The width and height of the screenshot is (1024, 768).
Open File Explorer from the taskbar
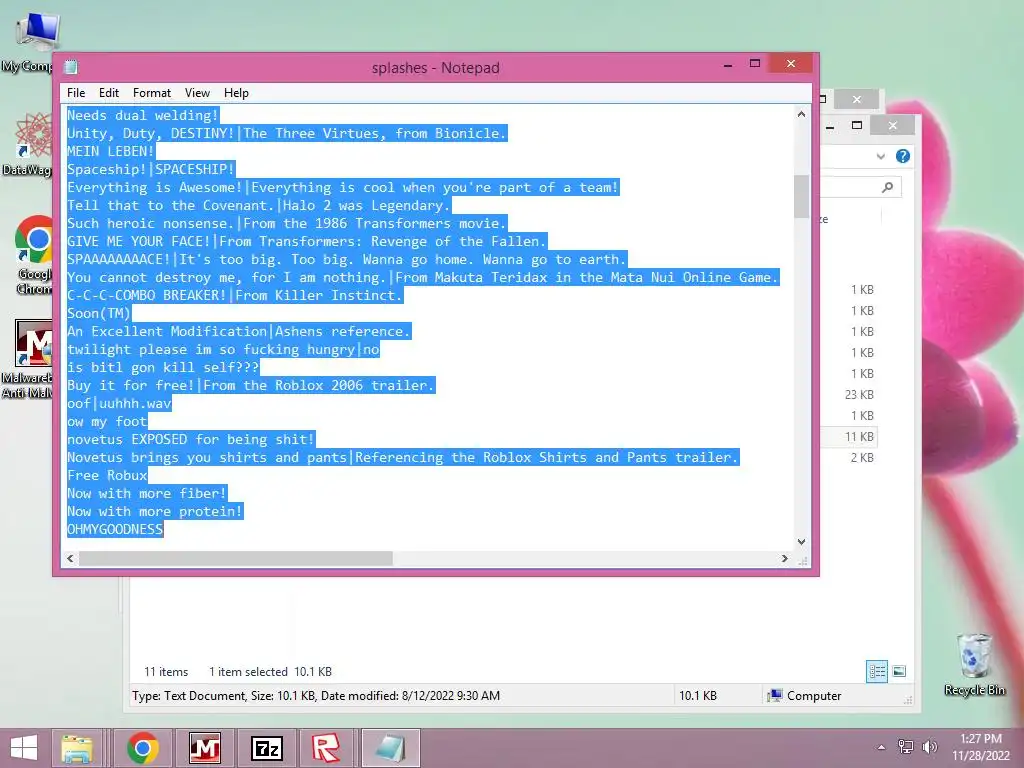77,748
